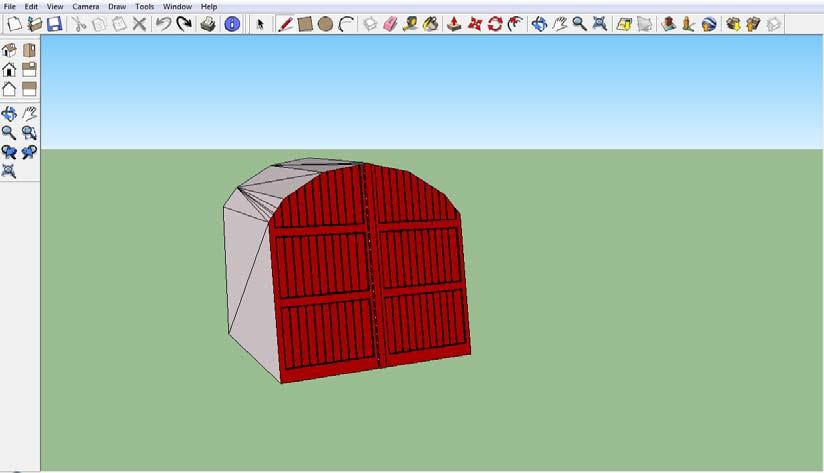Click the Share Model upload icon

[753, 24]
